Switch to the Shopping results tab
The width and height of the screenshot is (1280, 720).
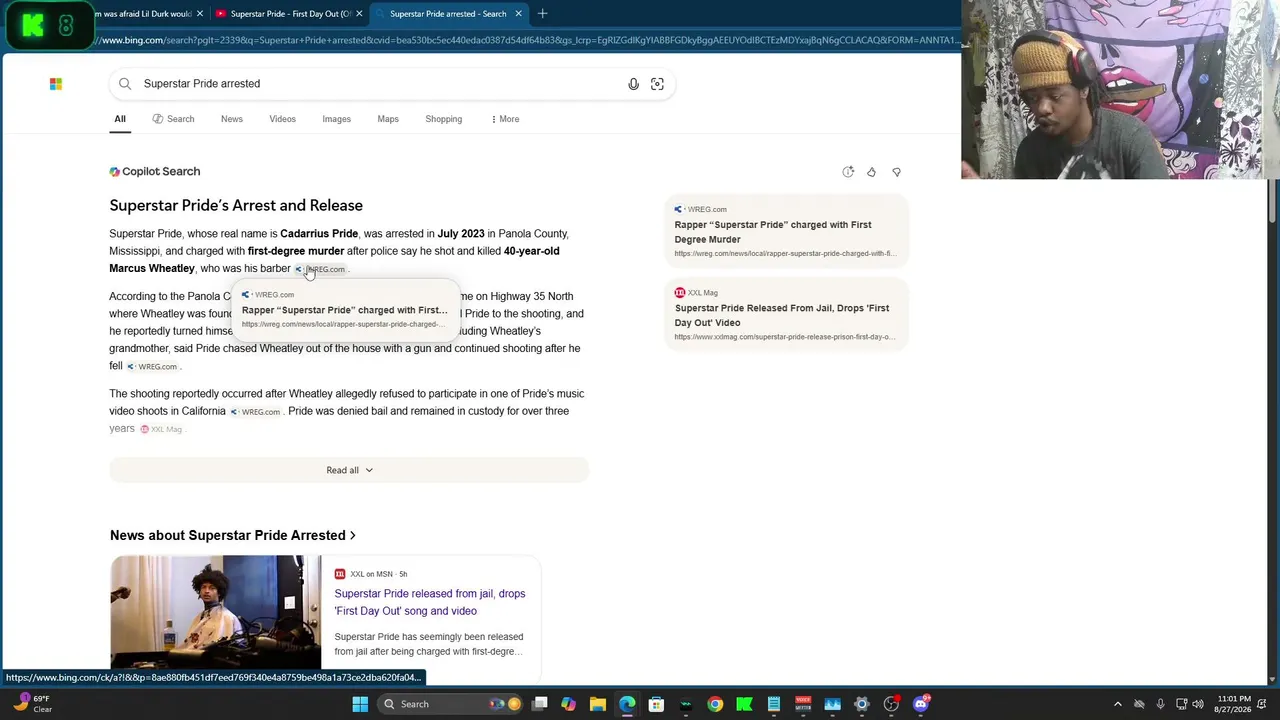coord(444,119)
